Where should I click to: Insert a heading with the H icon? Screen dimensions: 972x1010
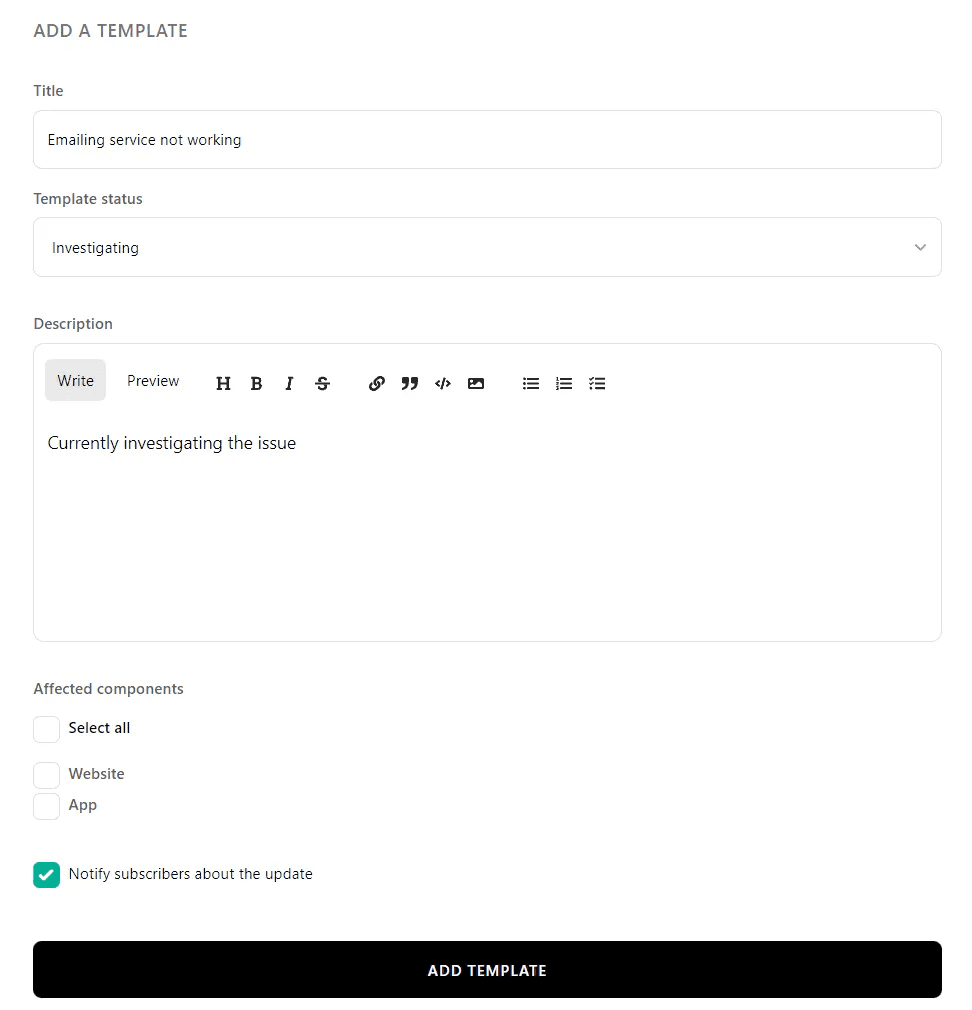[223, 384]
